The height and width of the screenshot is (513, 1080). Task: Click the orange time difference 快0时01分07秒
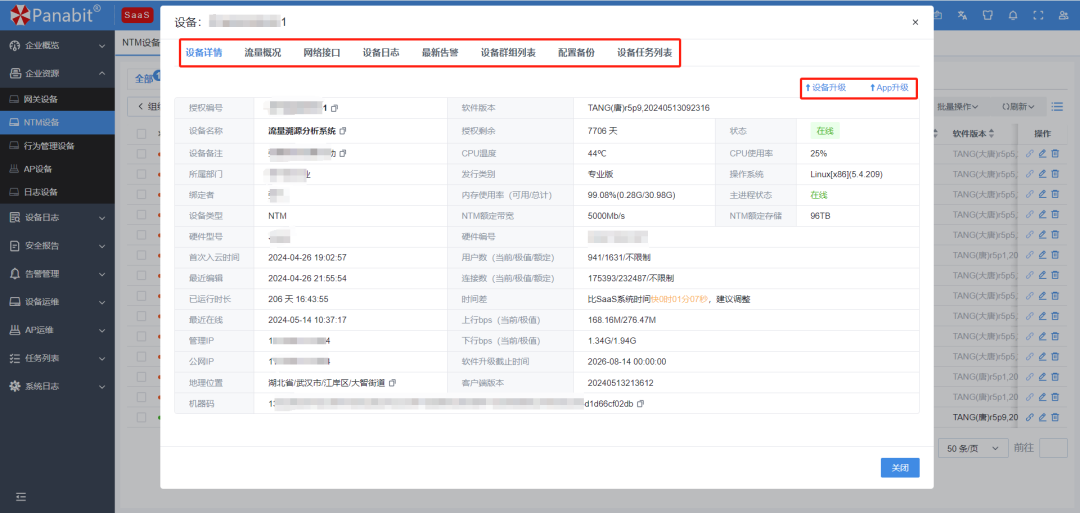(680, 300)
